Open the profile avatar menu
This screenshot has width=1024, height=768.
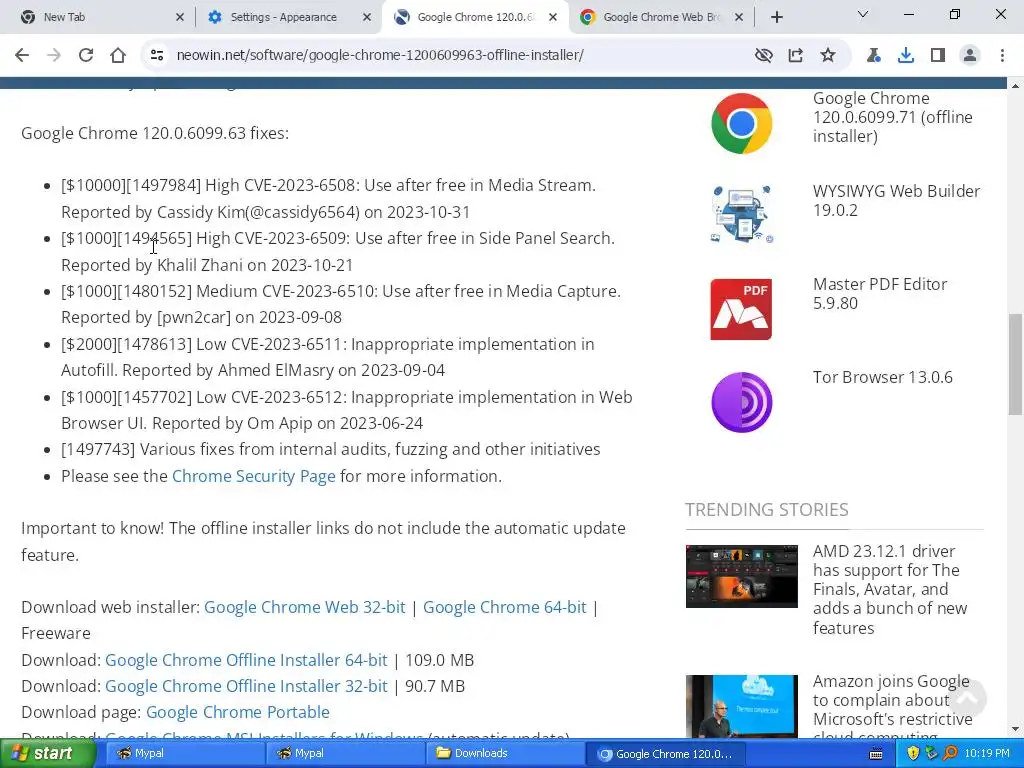[970, 55]
